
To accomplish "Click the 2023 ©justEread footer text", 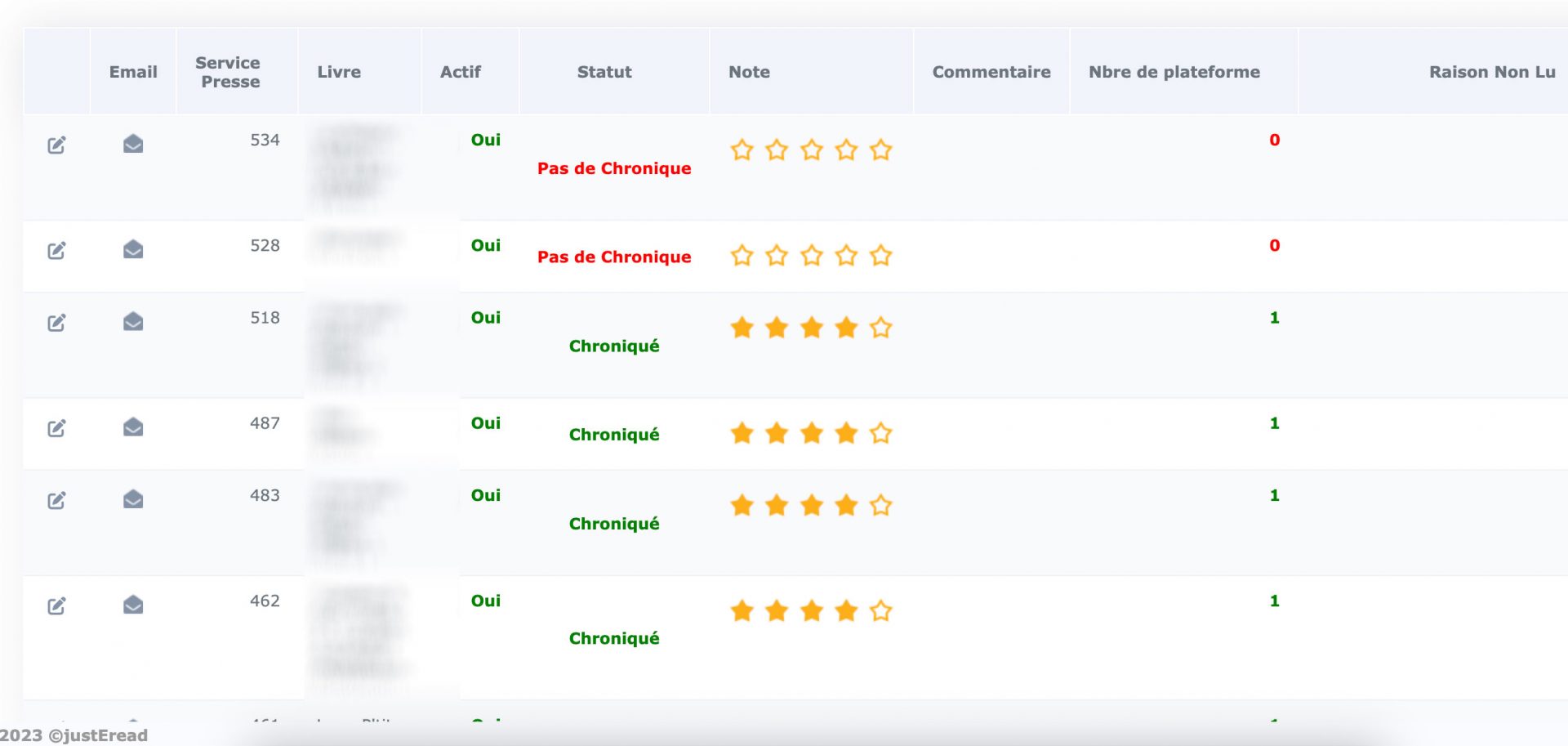I will coord(73,735).
